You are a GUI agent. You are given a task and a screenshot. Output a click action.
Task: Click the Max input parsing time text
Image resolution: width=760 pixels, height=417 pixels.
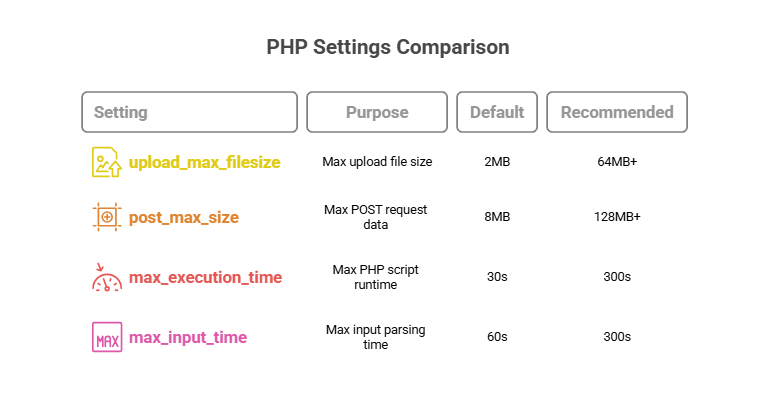(x=376, y=337)
